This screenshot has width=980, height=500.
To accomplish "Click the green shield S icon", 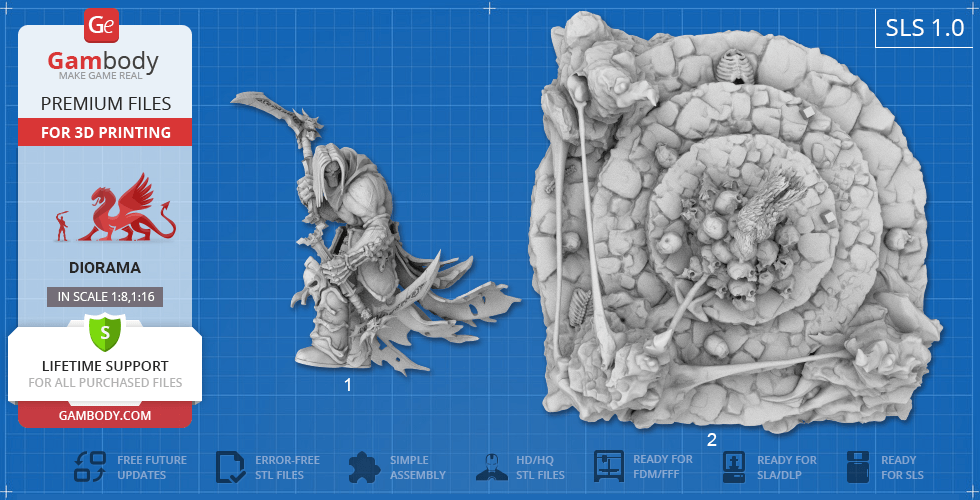I will tap(104, 332).
